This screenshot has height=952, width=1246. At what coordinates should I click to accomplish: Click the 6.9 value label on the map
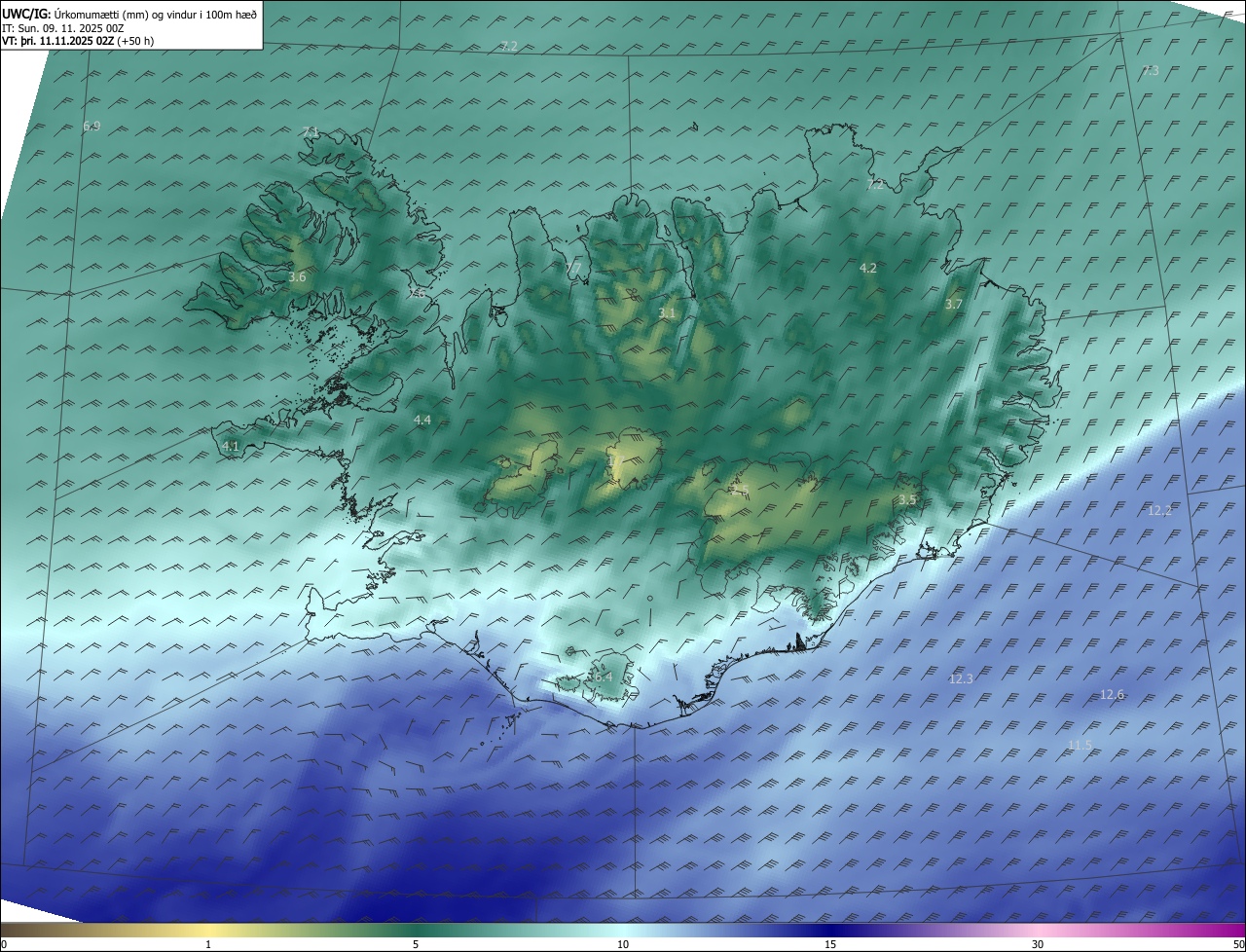tap(92, 126)
